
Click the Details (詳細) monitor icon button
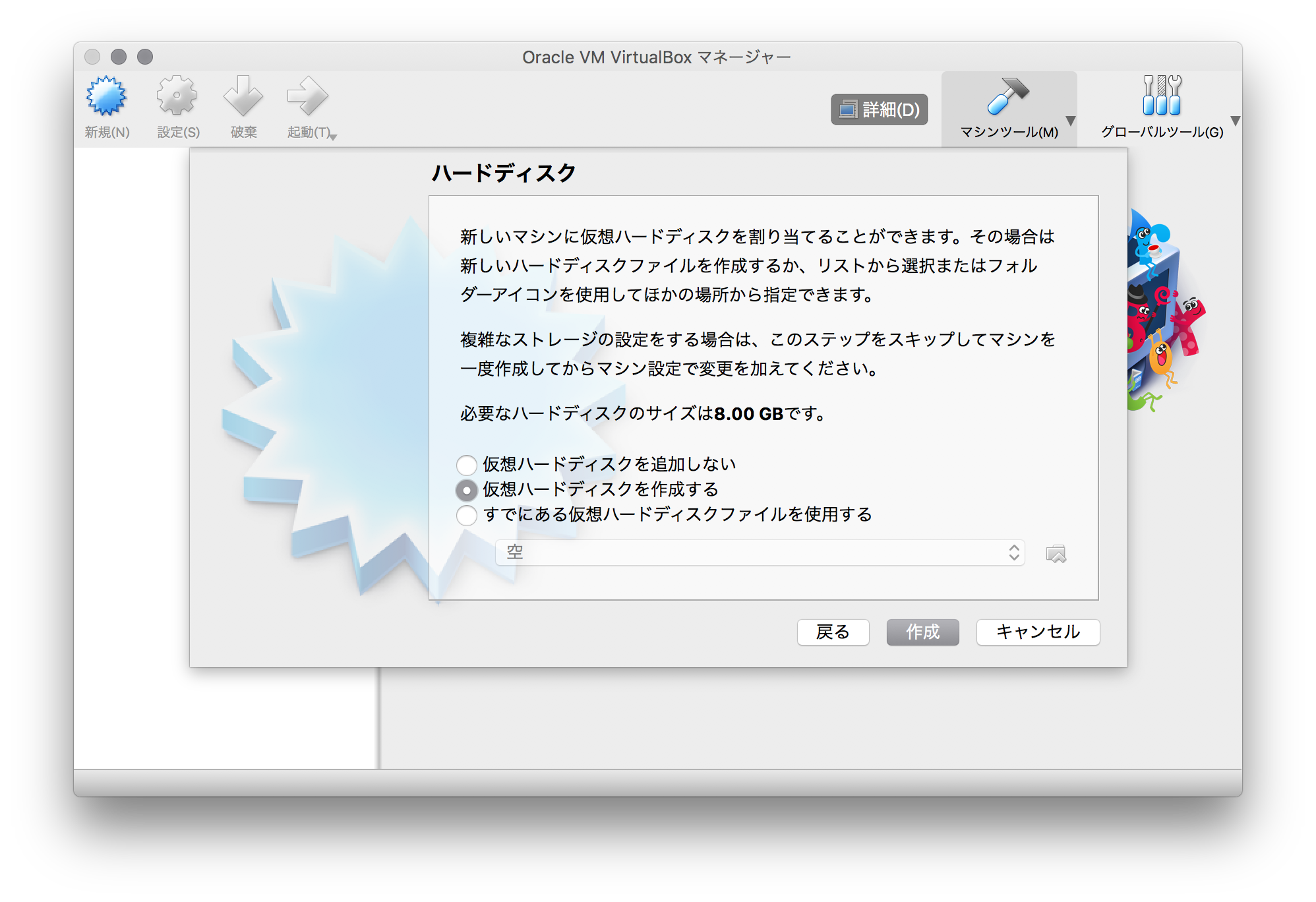(879, 109)
